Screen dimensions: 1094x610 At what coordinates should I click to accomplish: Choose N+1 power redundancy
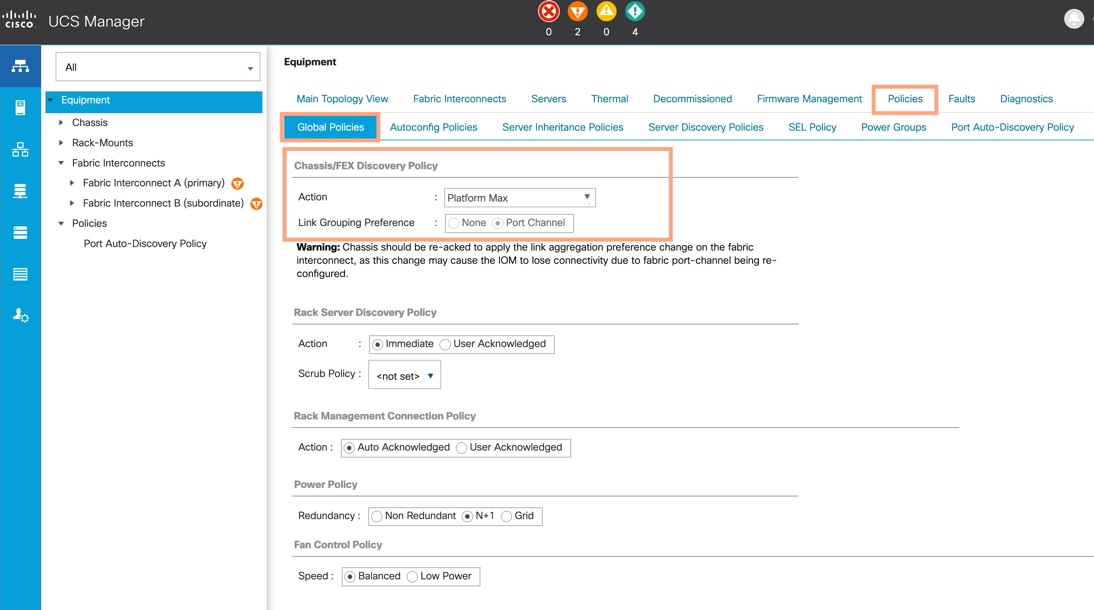coord(467,516)
